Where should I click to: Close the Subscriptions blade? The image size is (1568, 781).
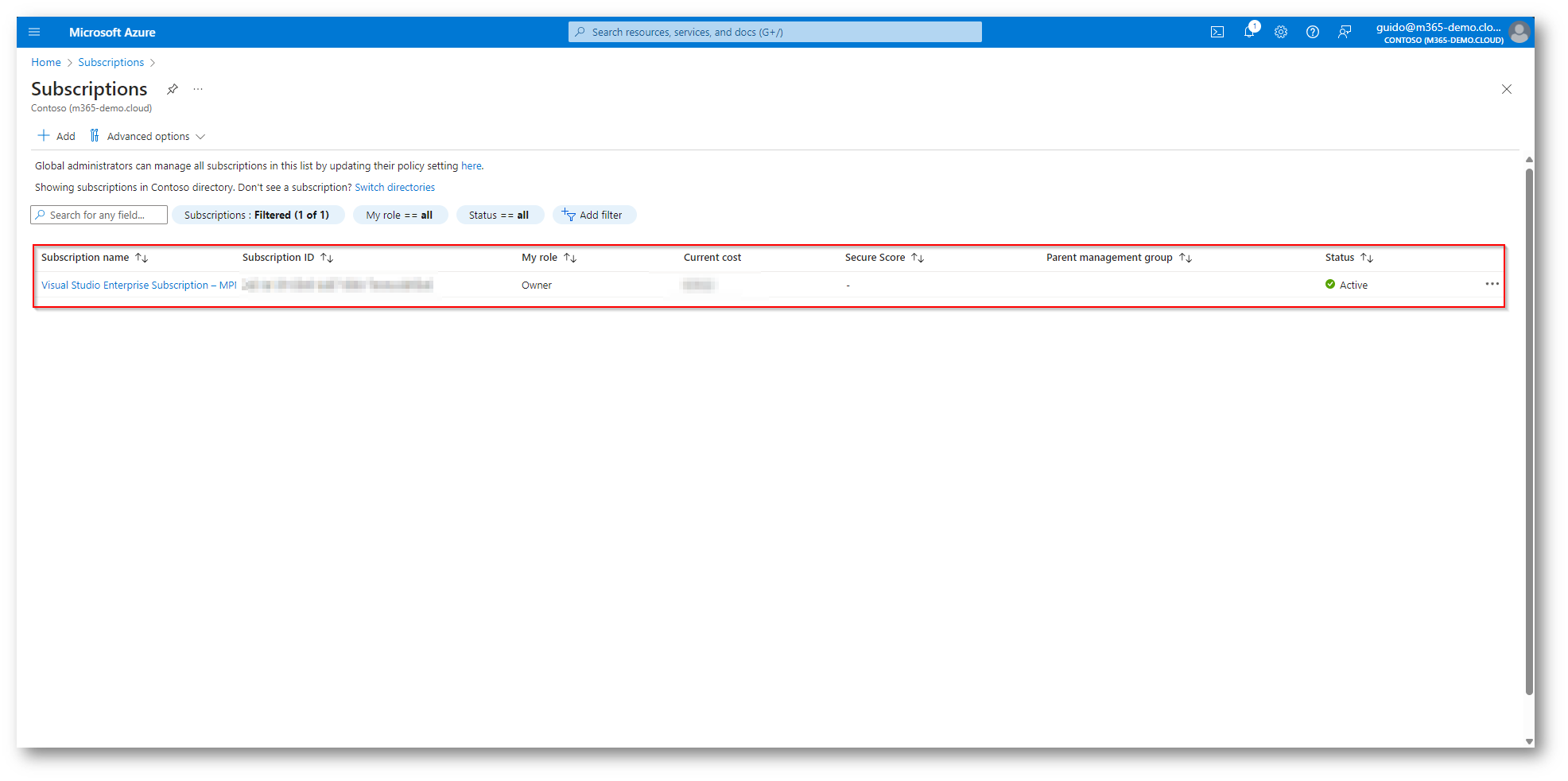pos(1507,89)
